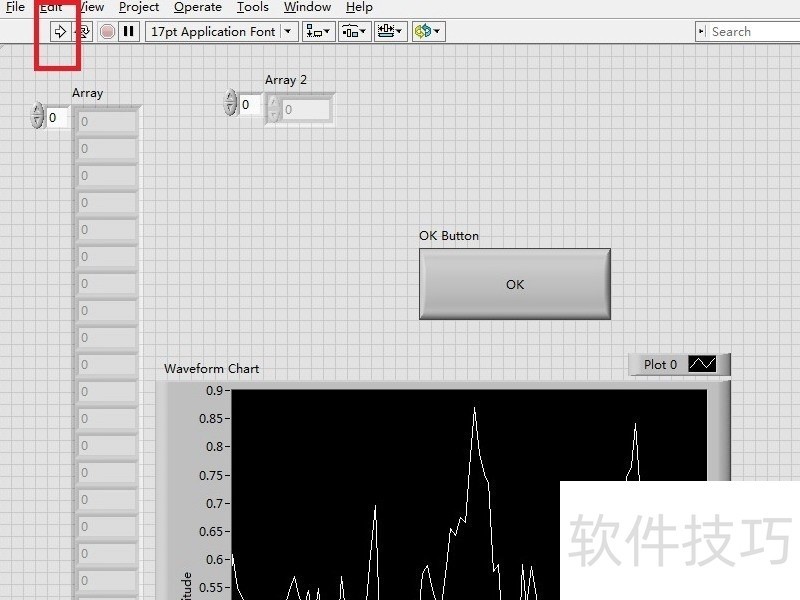Pause VI execution with the Pause icon
This screenshot has width=800, height=600.
tap(127, 31)
